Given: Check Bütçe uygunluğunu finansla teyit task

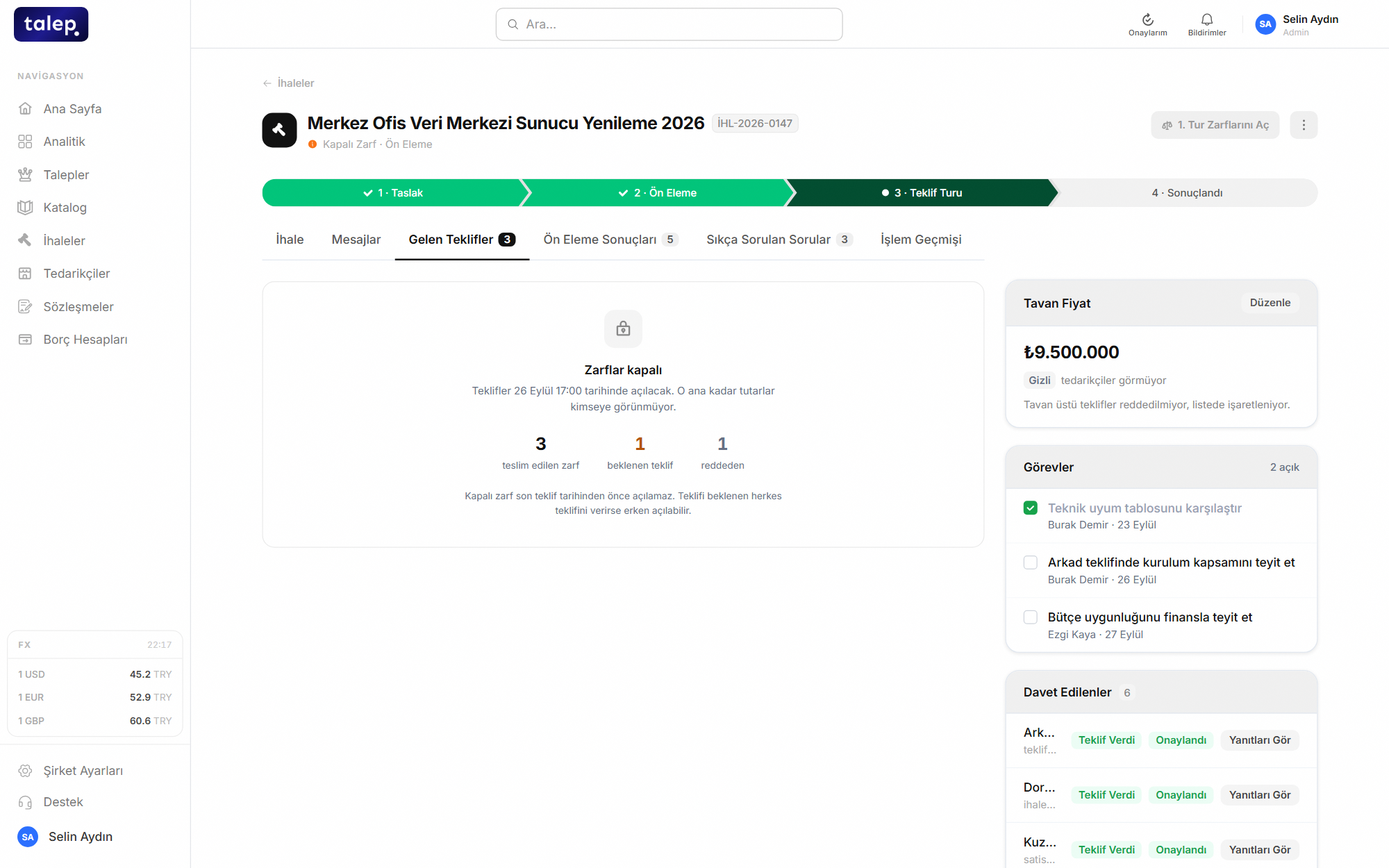Looking at the screenshot, I should (x=1031, y=617).
